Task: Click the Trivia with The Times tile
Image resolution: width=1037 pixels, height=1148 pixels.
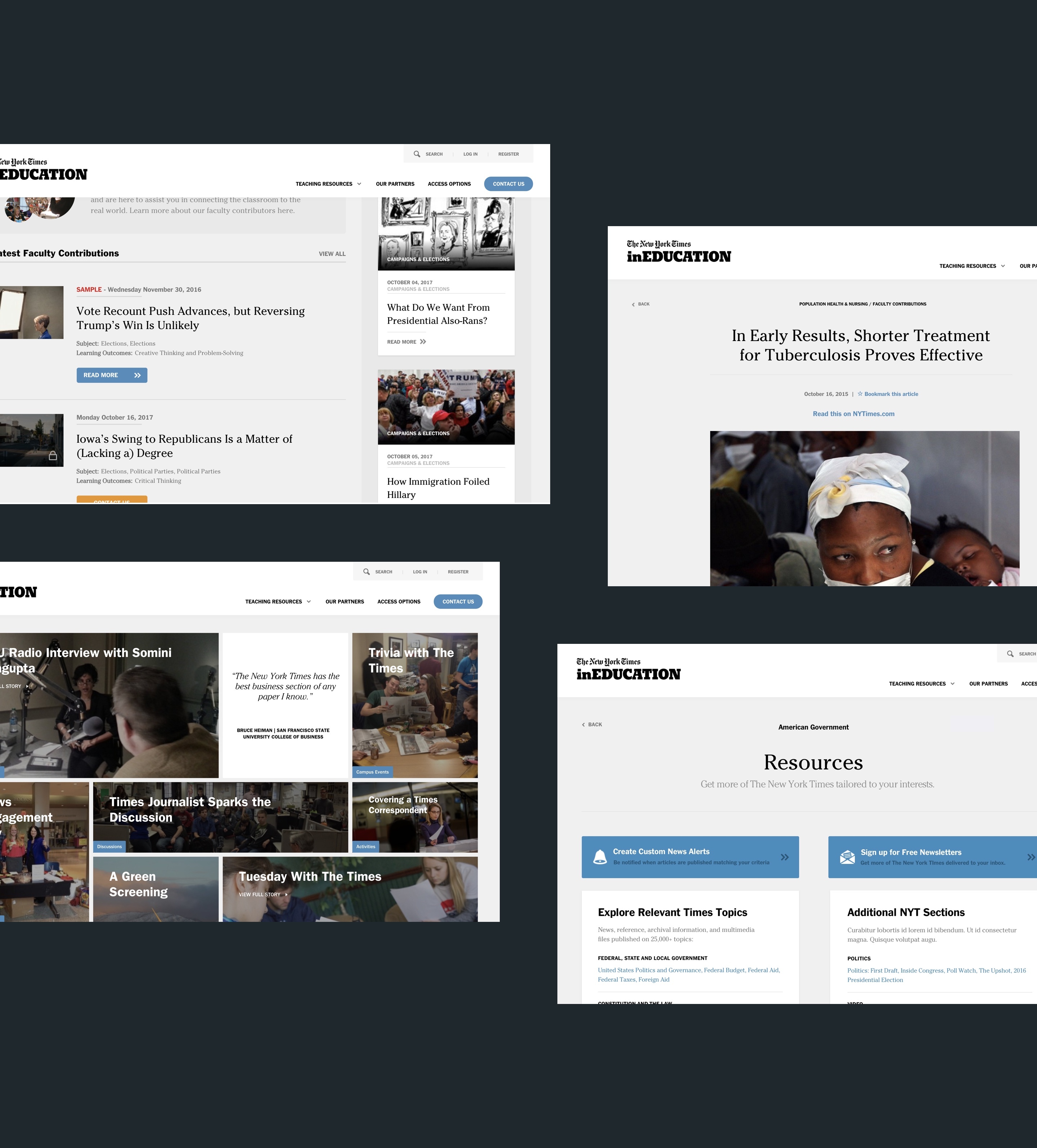Action: (414, 705)
